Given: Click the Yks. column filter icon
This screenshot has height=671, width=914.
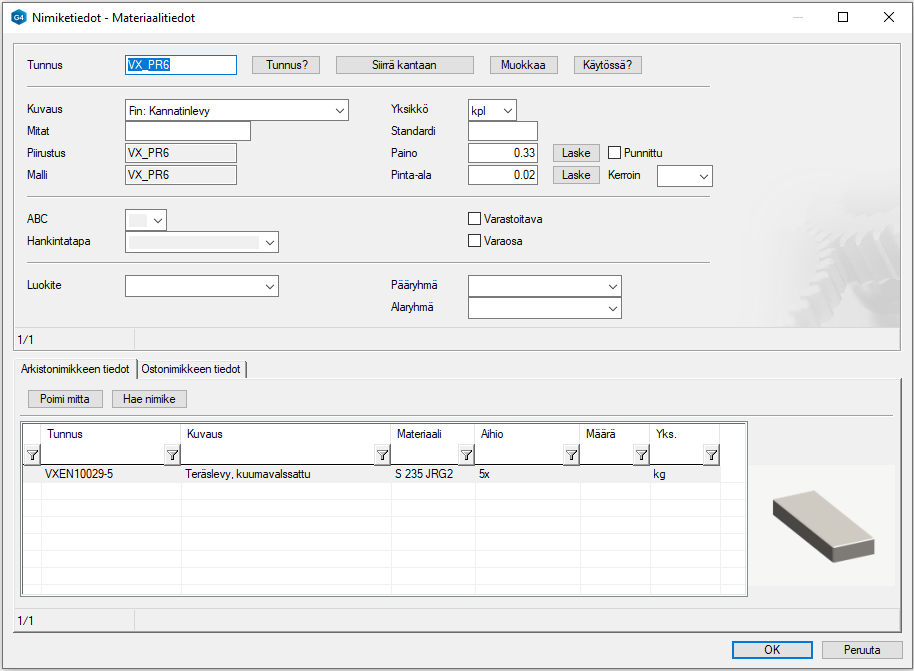Looking at the screenshot, I should coord(711,456).
